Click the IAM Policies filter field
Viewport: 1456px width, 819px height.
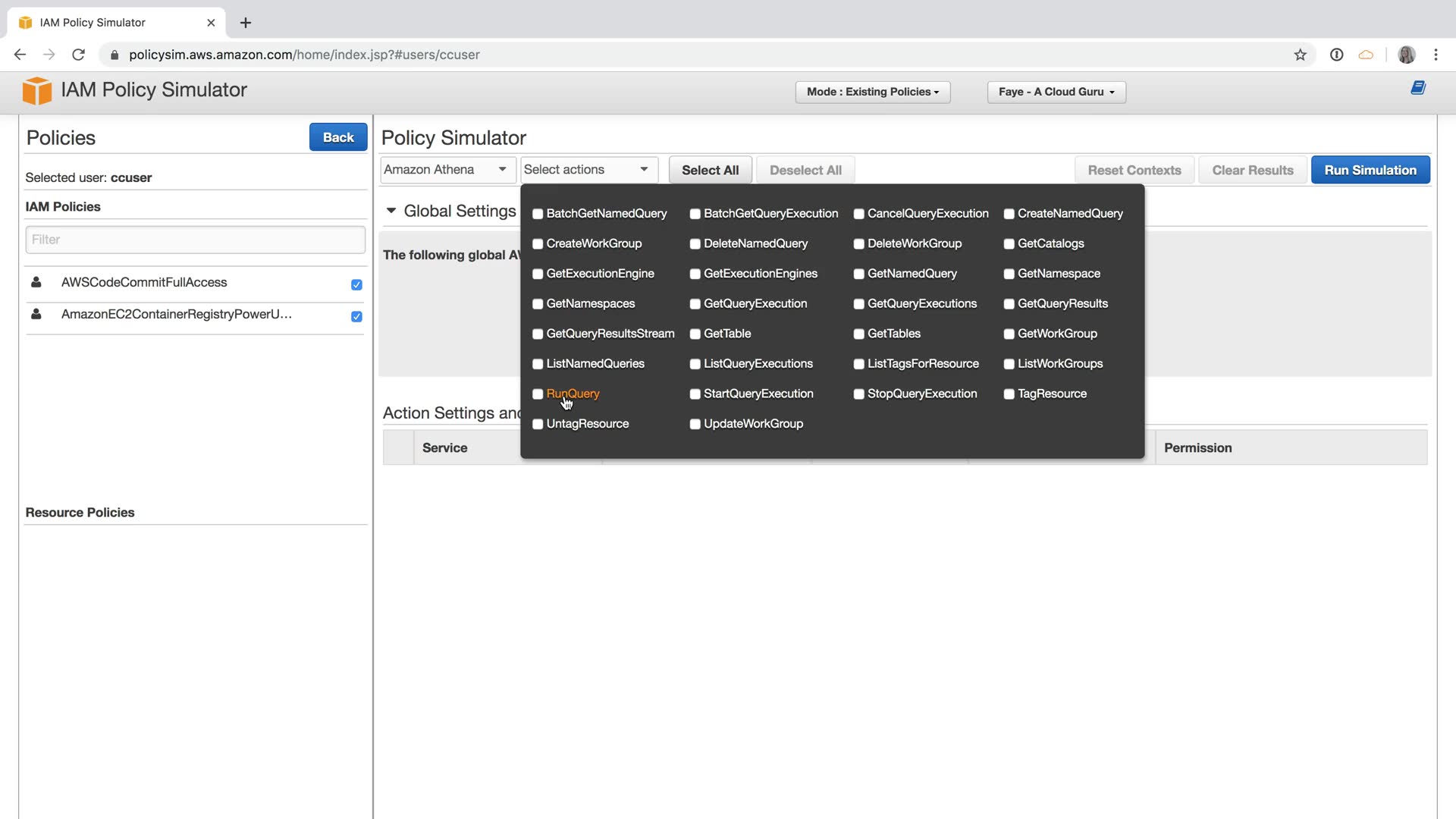[x=195, y=240]
